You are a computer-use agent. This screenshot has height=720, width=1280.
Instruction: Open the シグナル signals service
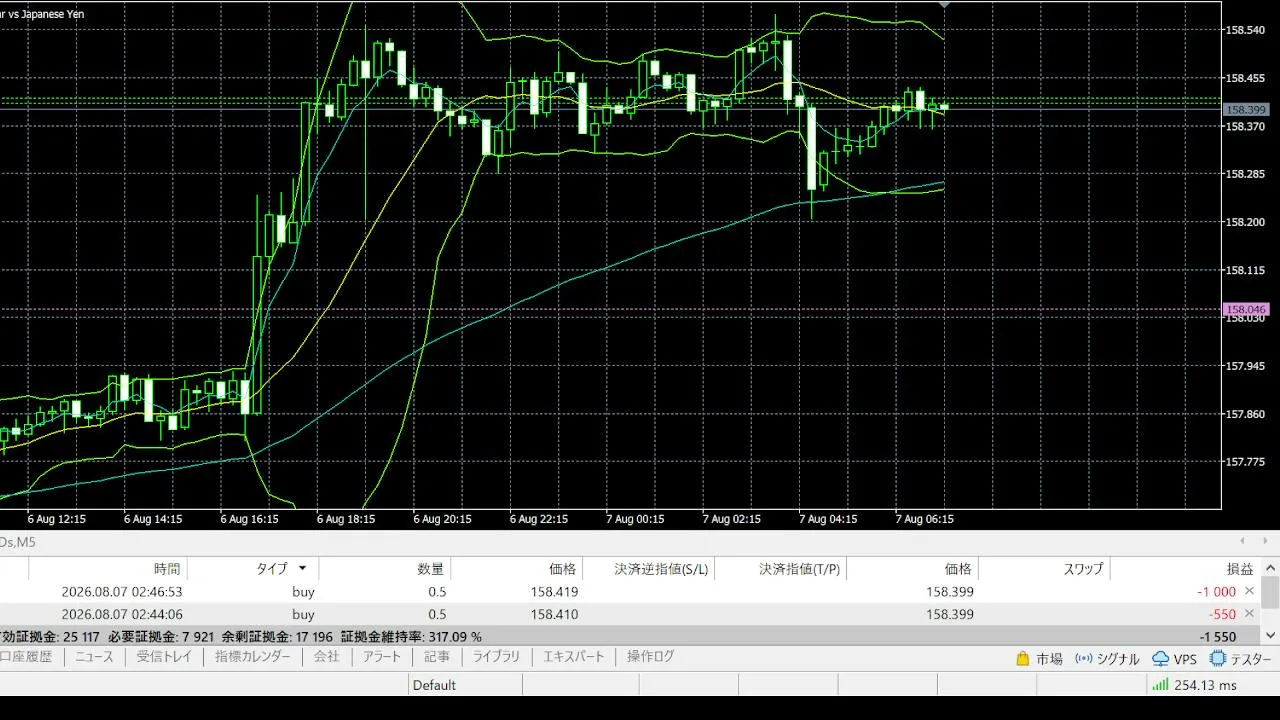click(1107, 659)
